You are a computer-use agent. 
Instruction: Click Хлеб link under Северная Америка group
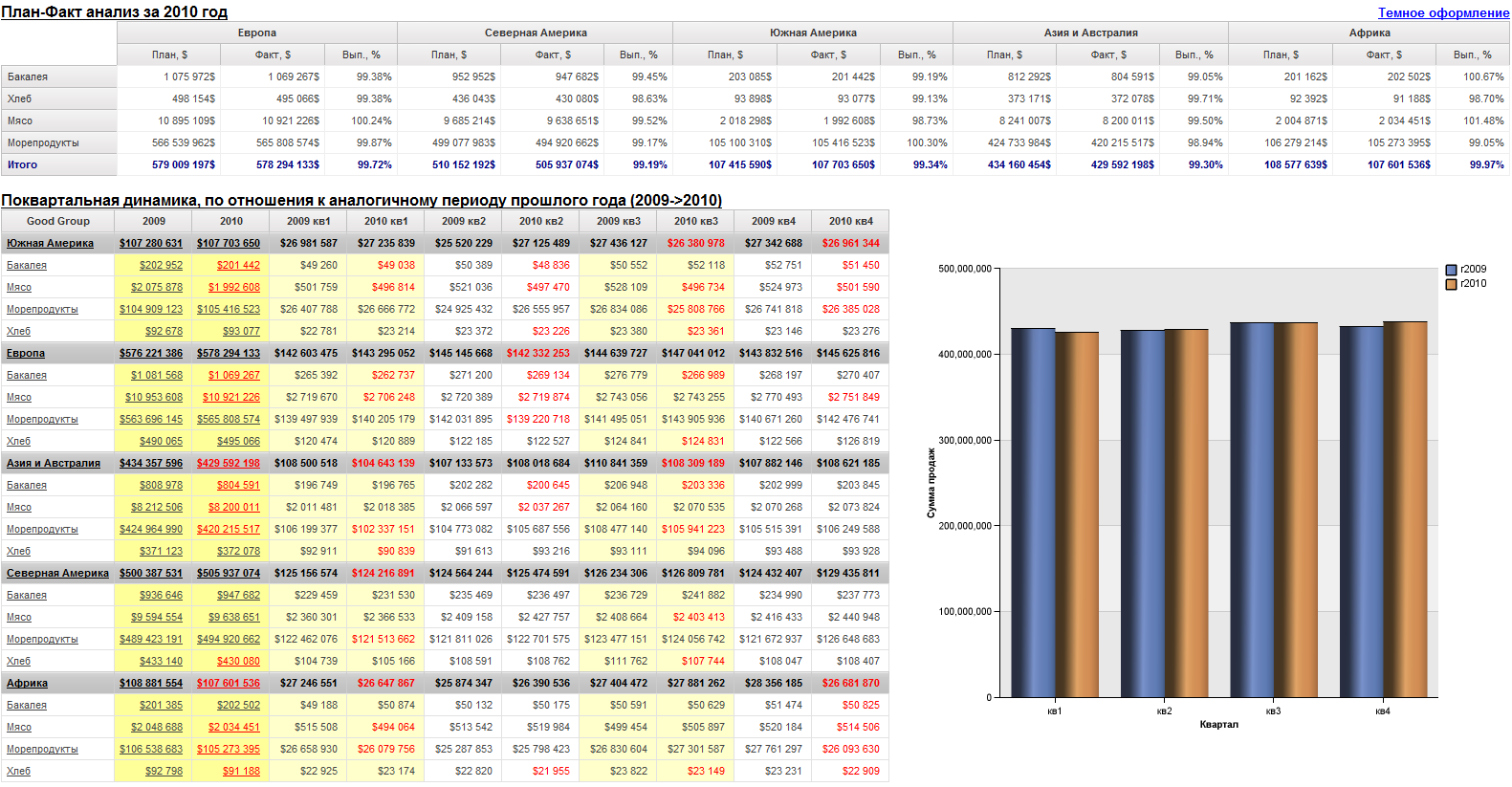(x=18, y=661)
